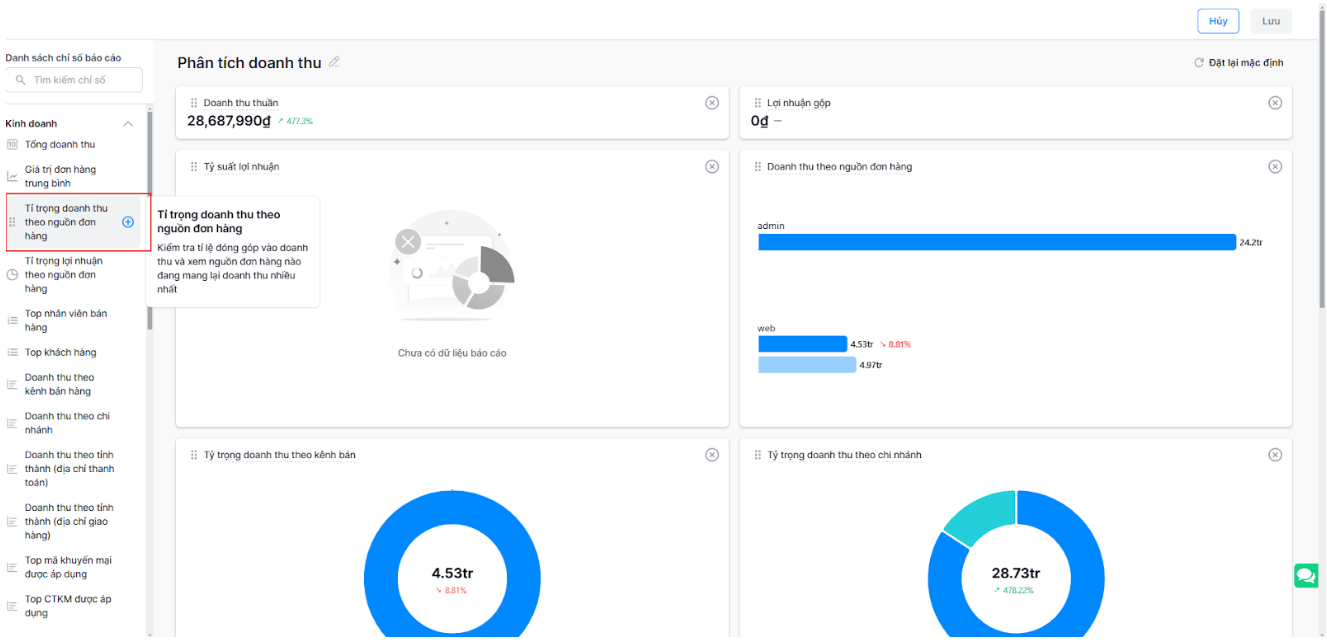Viewport: 1327px width, 642px height.
Task: Open the green chat support widget
Action: tap(1306, 575)
